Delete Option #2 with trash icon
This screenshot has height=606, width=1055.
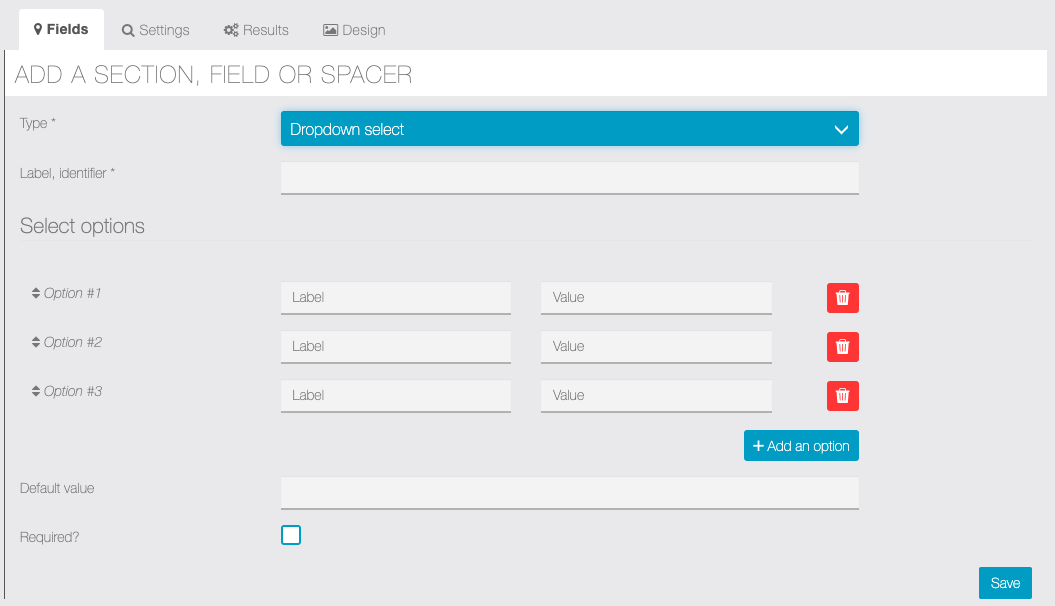click(x=842, y=347)
